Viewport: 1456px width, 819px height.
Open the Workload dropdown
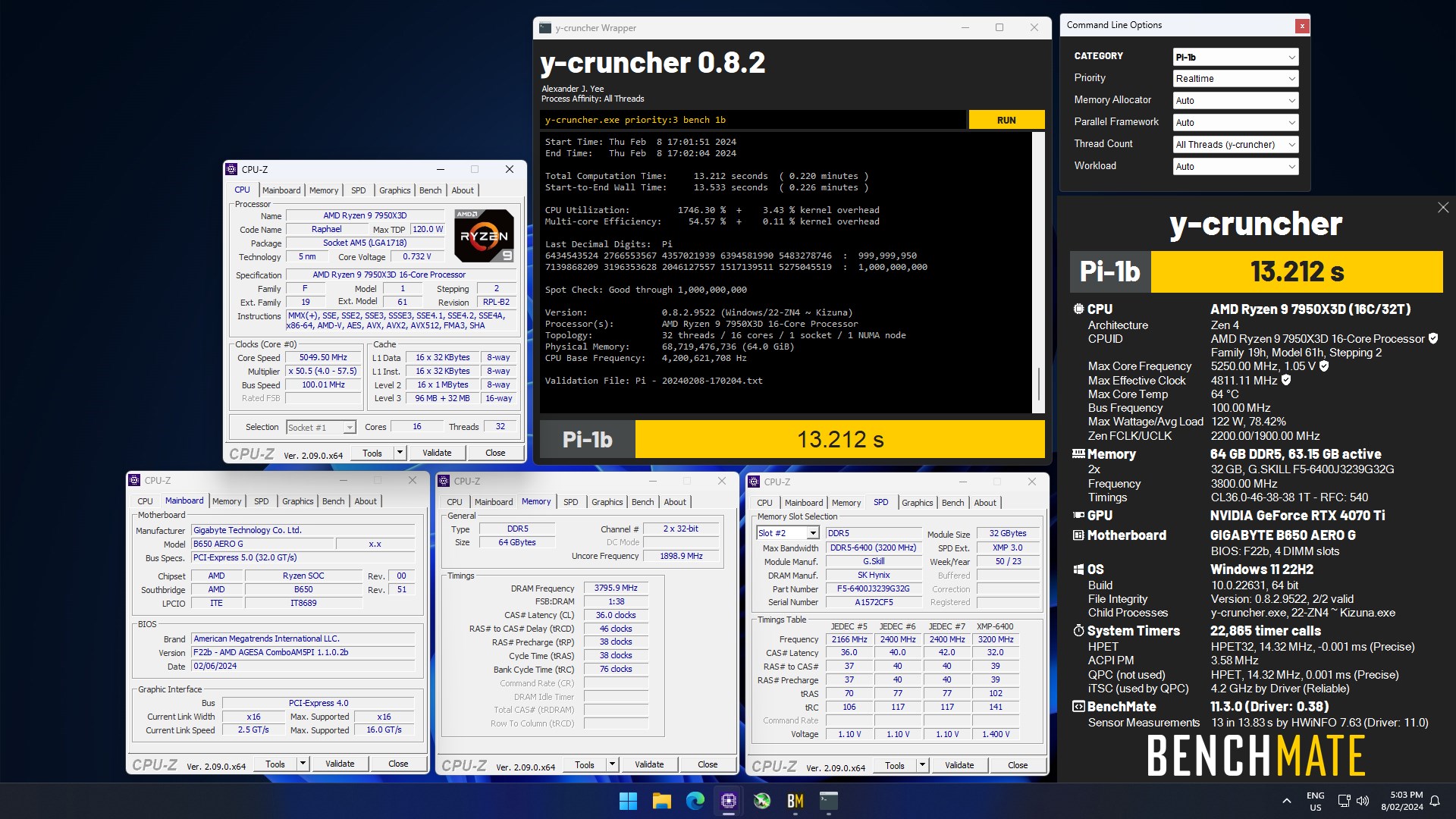coord(1235,167)
